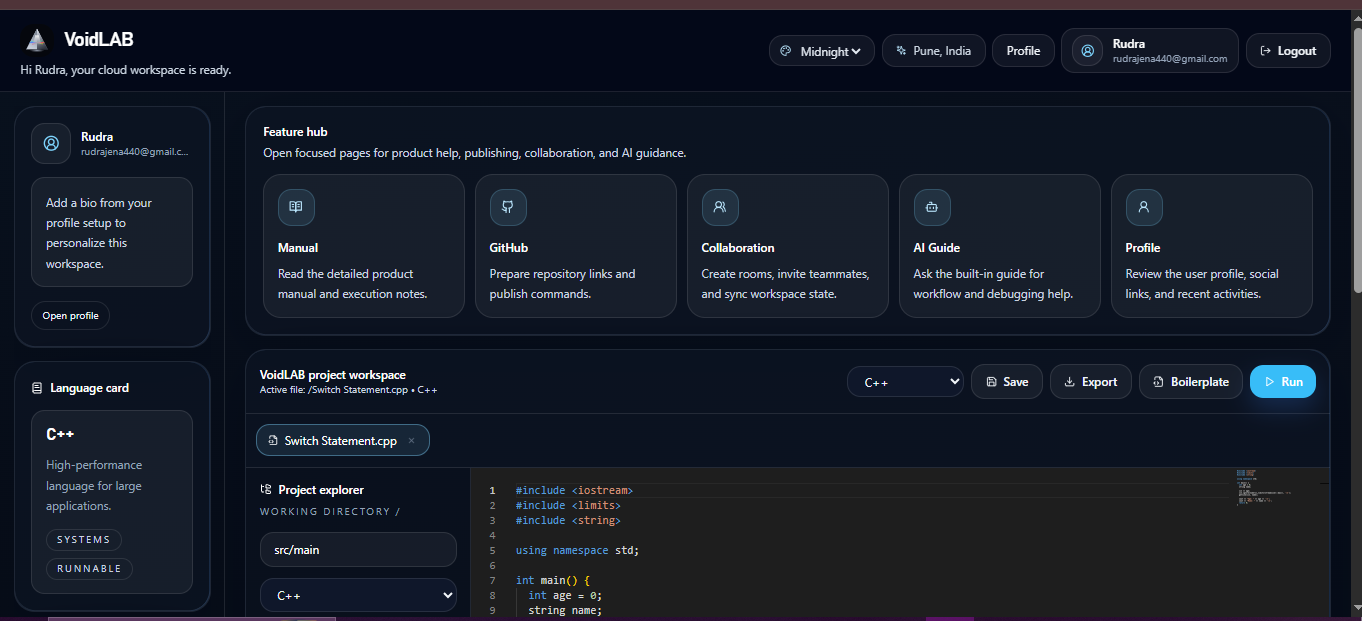
Task: Click the src/main working directory field
Action: 358,550
